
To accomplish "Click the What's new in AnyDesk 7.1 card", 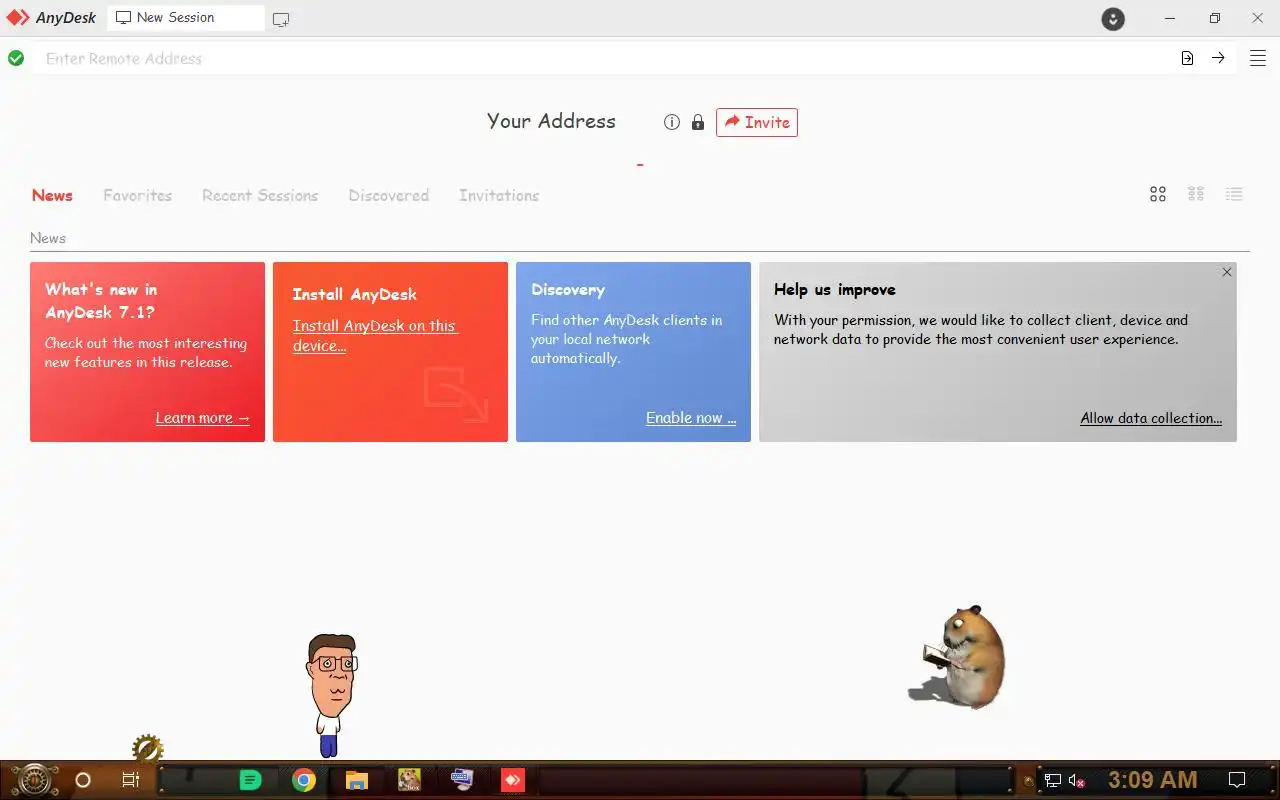I will [x=147, y=352].
